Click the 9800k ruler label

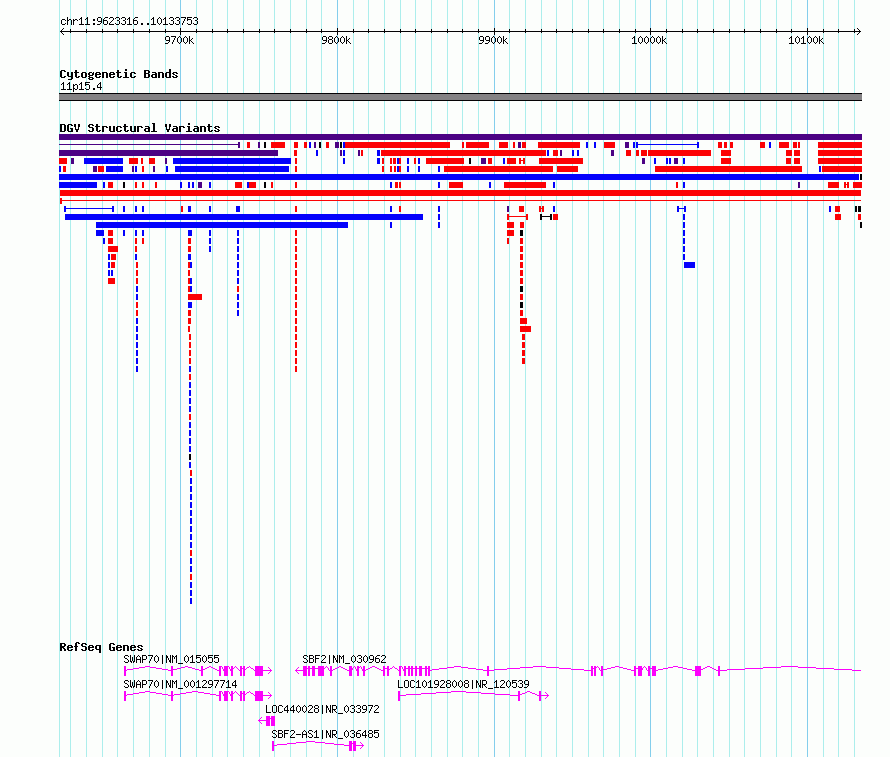click(336, 40)
